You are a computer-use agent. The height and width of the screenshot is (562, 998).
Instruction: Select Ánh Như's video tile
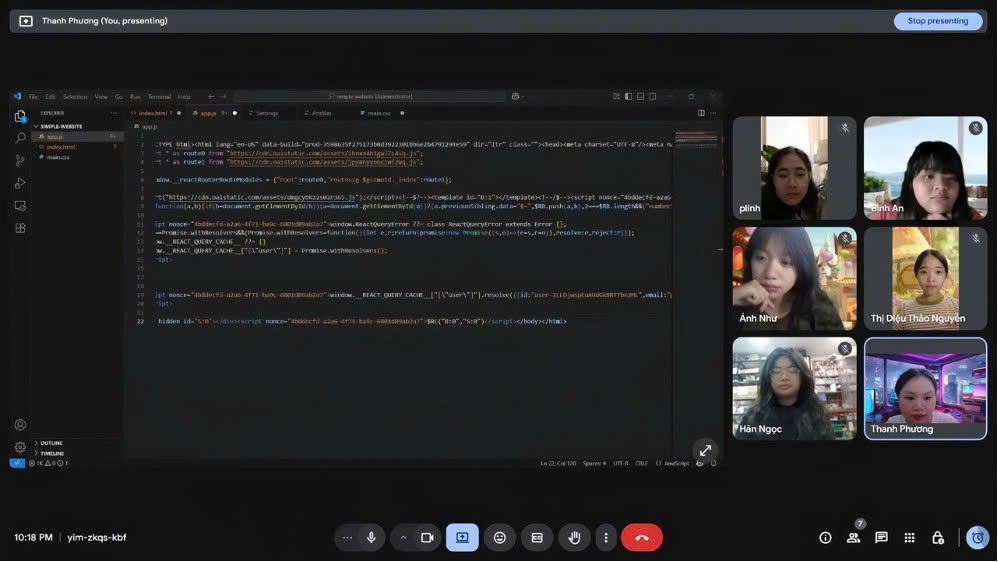click(794, 278)
